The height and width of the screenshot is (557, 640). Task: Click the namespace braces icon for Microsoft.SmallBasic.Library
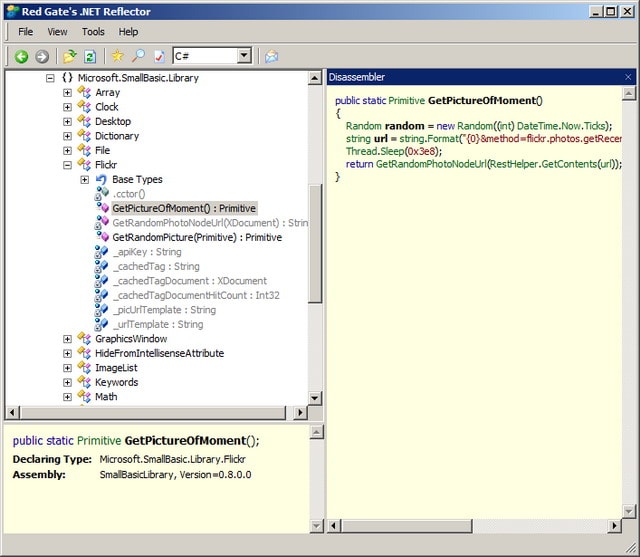(x=67, y=78)
